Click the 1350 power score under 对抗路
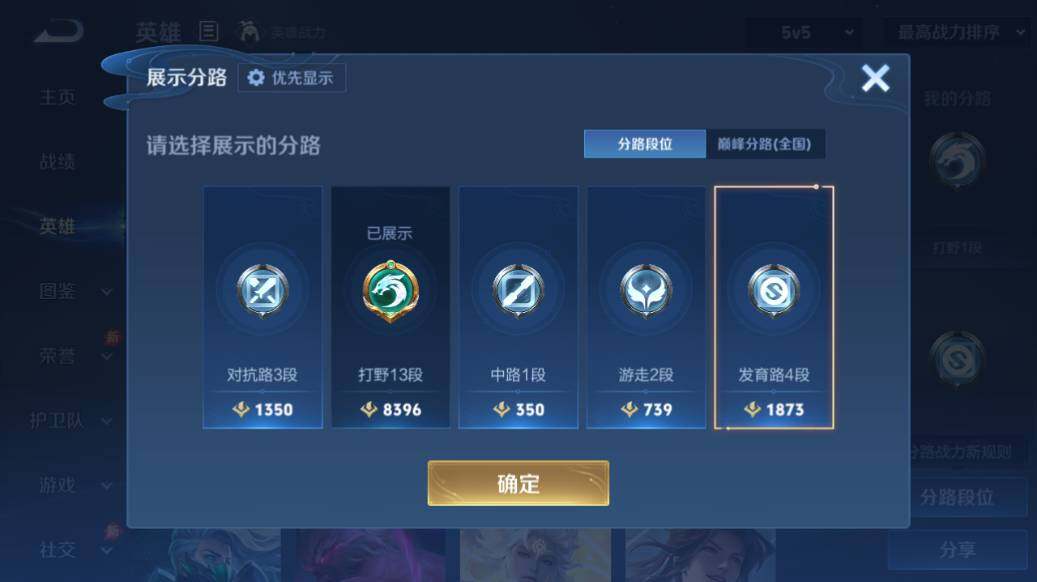The image size is (1037, 582). [x=263, y=409]
